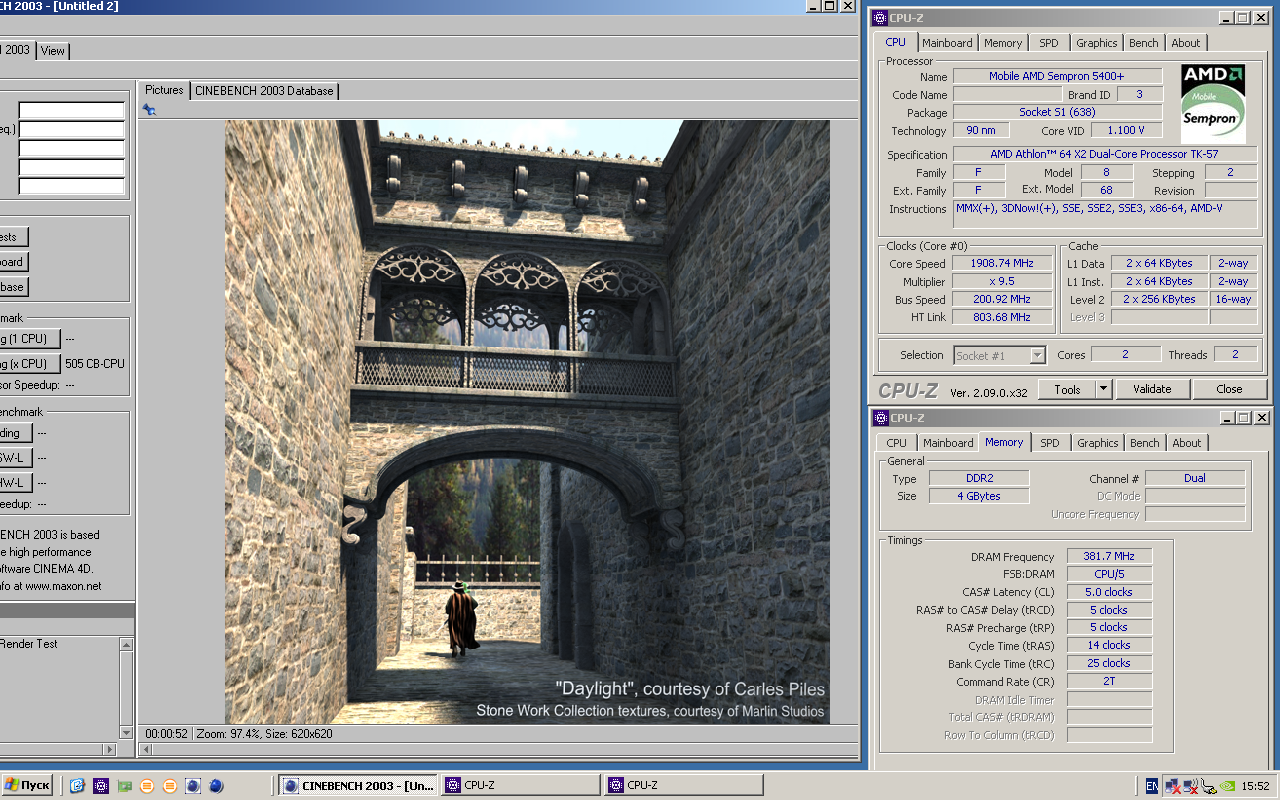Open the Bench tab in lower CPU-Z

[1145, 443]
